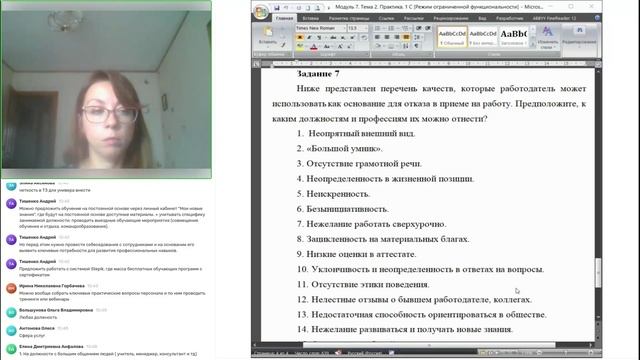Click the zoom out minus in status bar
This screenshot has height=360, width=640.
click(539, 353)
